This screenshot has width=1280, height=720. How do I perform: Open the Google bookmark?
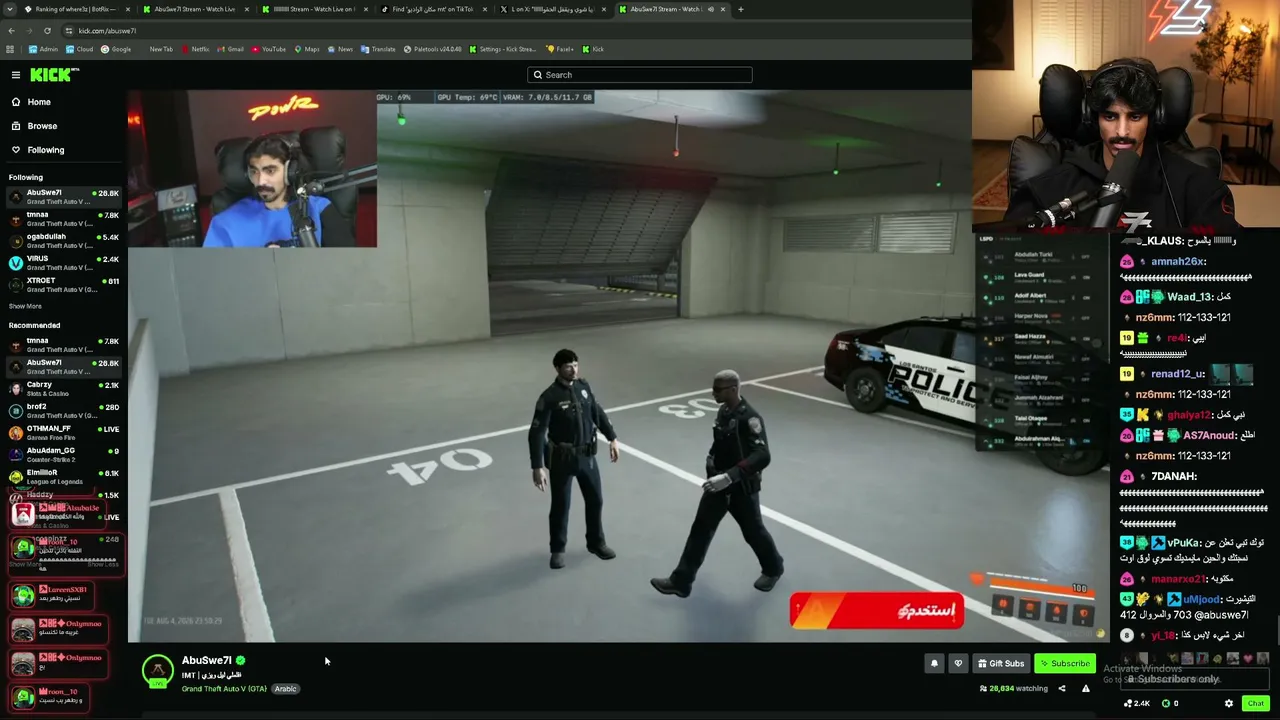tap(117, 49)
